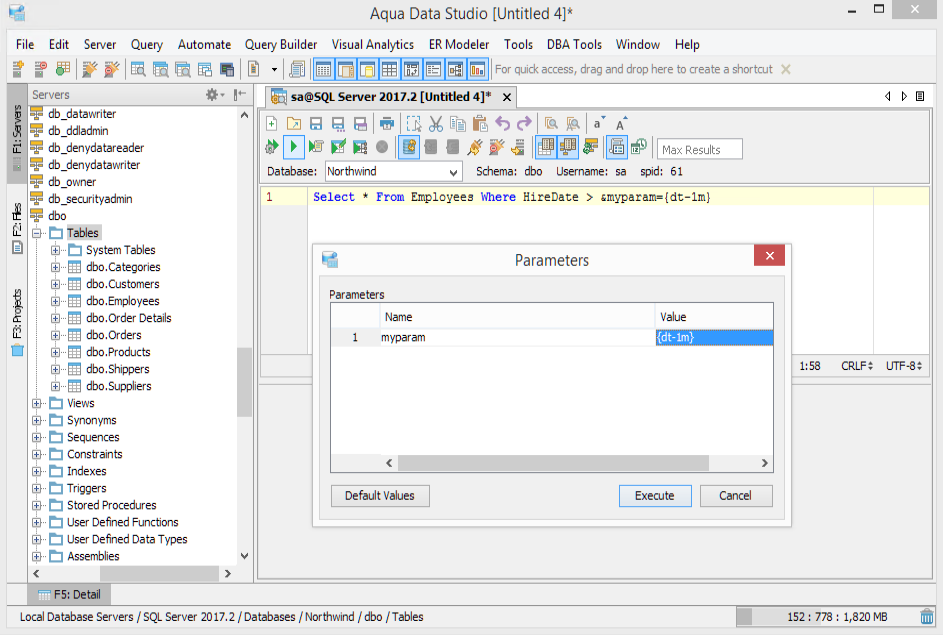
Task: Click the Execute button in Parameters dialog
Action: pyautogui.click(x=655, y=496)
